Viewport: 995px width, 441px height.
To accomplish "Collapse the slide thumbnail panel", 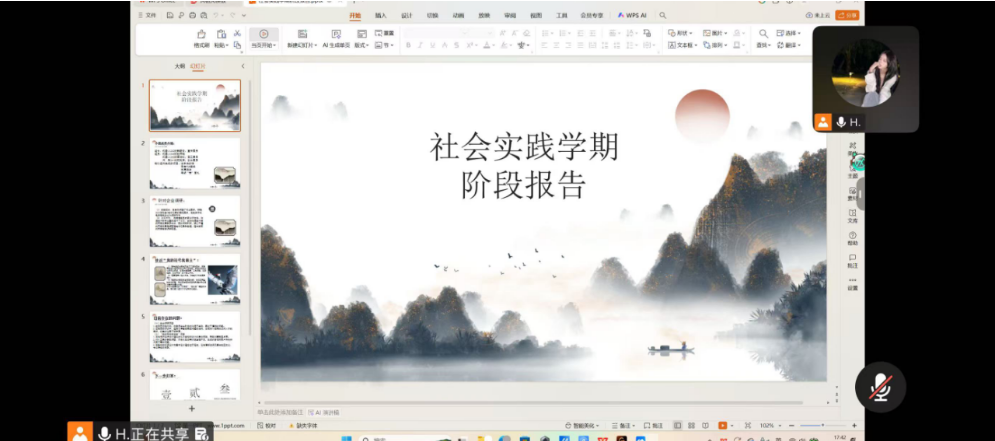I will click(242, 67).
